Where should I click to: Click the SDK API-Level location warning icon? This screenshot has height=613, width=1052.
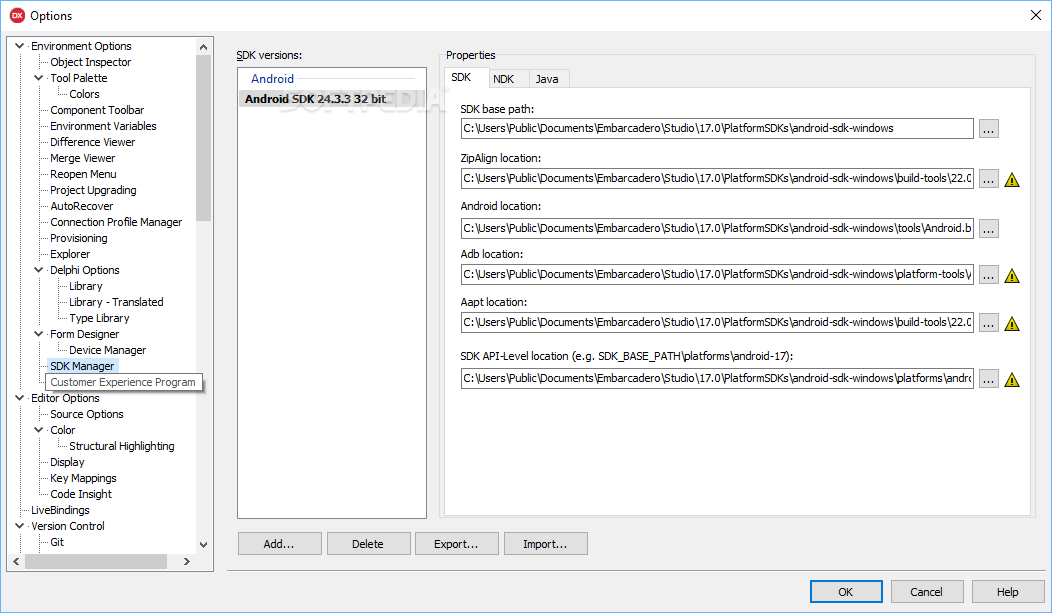point(1012,380)
